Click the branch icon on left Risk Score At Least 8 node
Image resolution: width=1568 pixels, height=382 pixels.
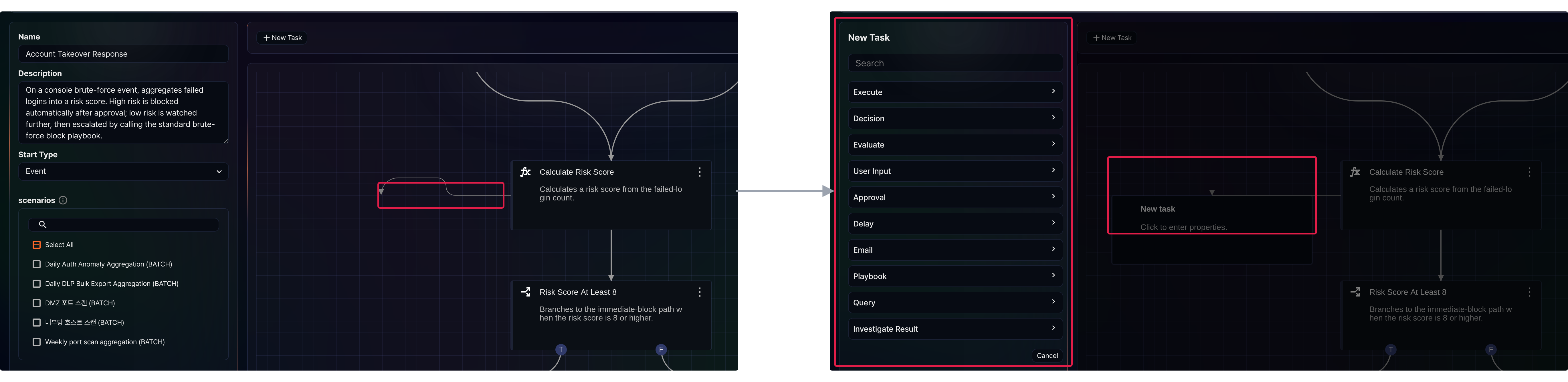[525, 292]
